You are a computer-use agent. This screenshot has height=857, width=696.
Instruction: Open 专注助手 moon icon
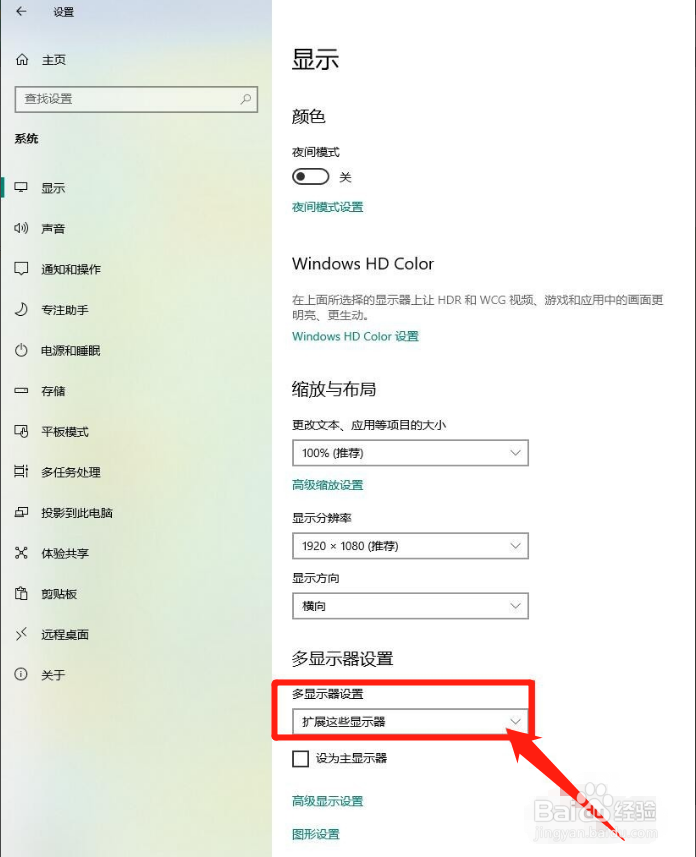coord(21,309)
